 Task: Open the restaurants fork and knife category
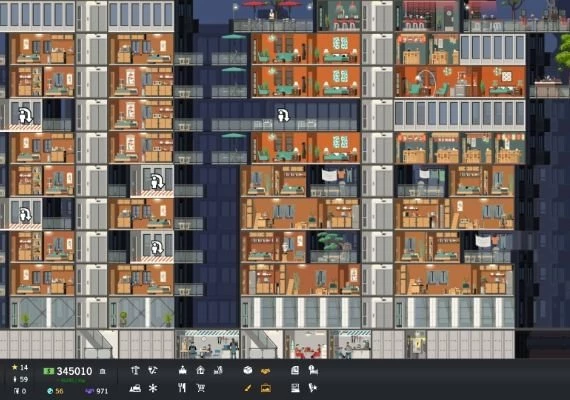pyautogui.click(x=182, y=388)
